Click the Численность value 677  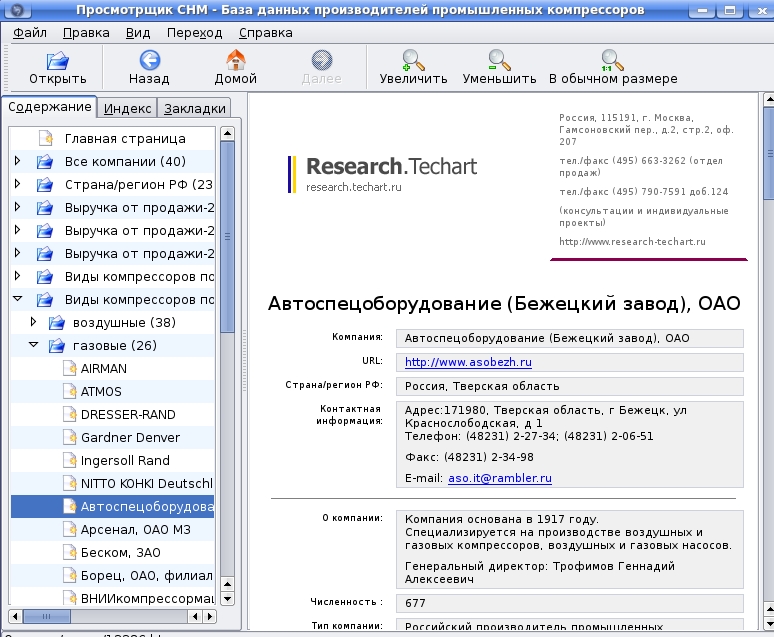click(570, 603)
